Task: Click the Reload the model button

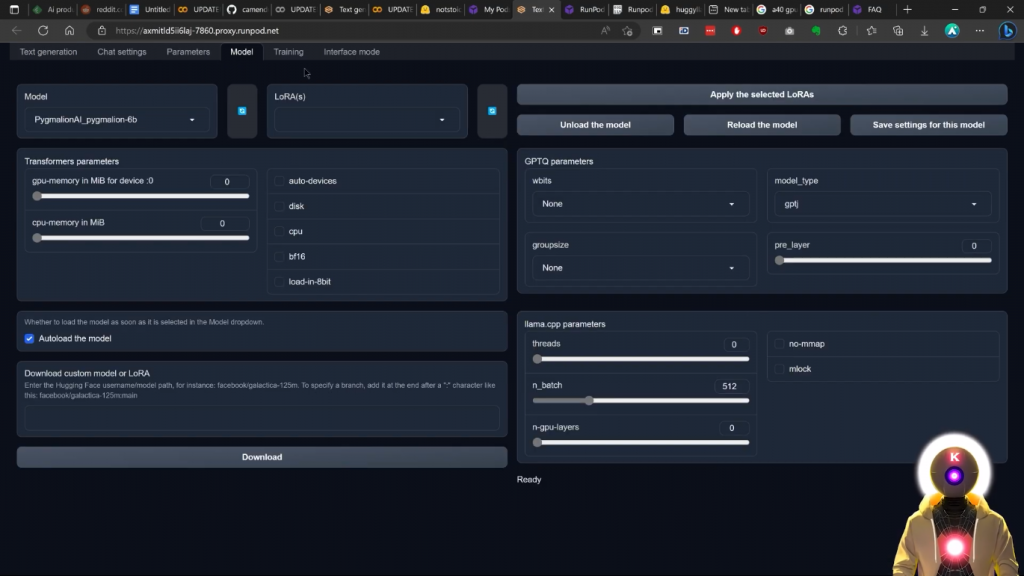Action: (762, 125)
